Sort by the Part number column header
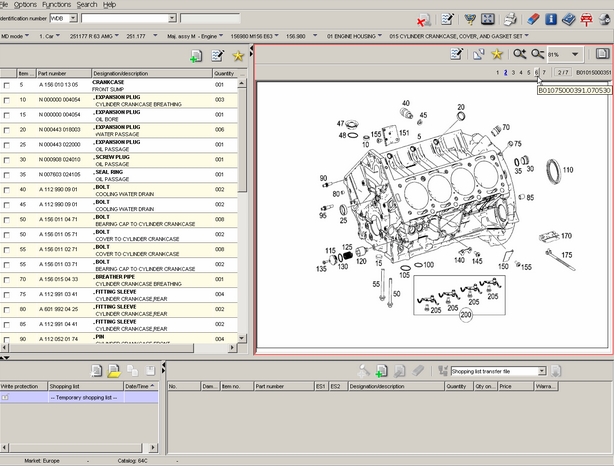Screen dimensions: 615x467 [x=64, y=73]
